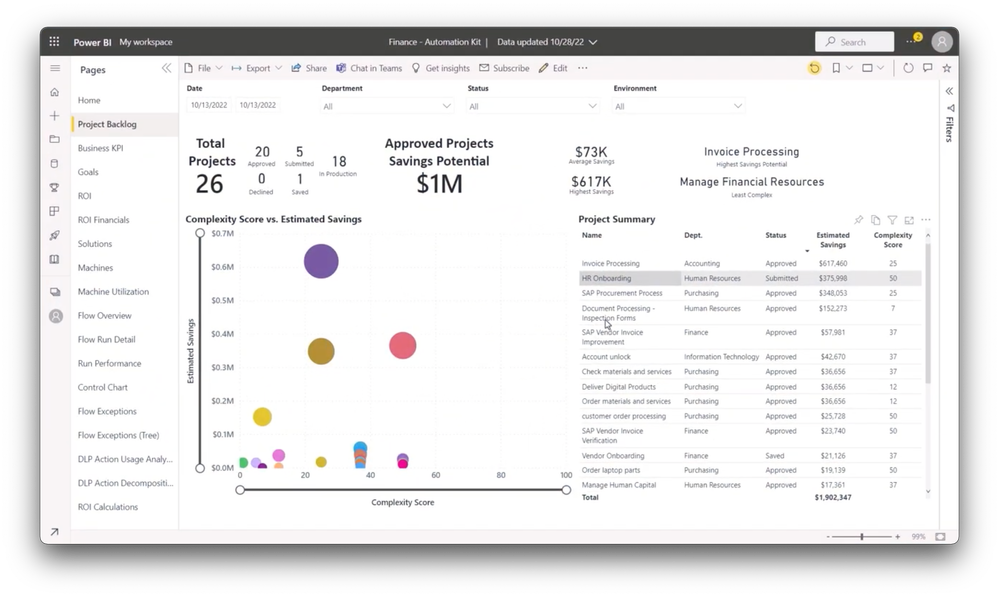This screenshot has height=597, width=999.
Task: Click the zoom slider at the bottom
Action: click(861, 537)
